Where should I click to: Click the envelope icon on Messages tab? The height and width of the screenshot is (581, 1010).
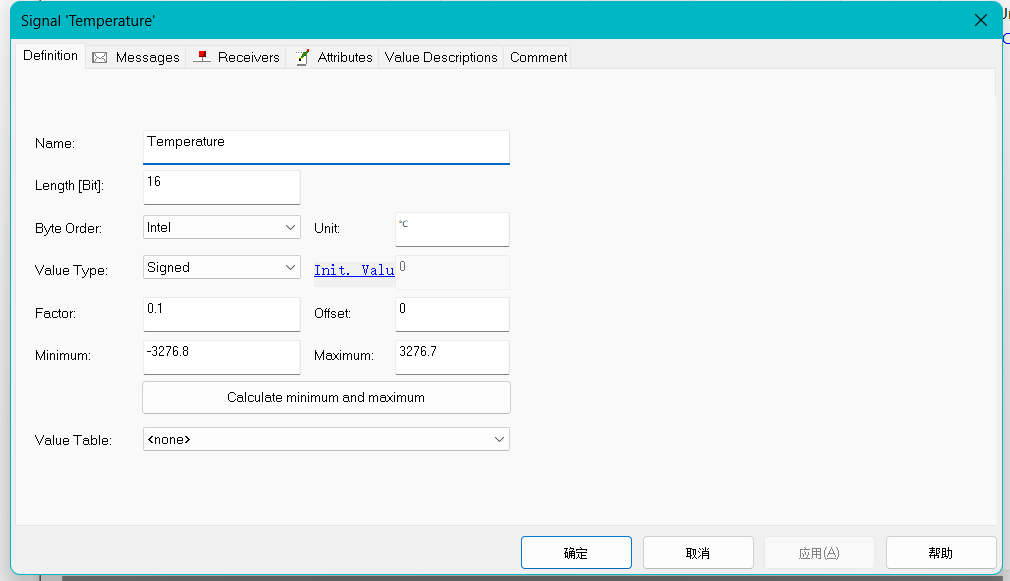tap(99, 57)
